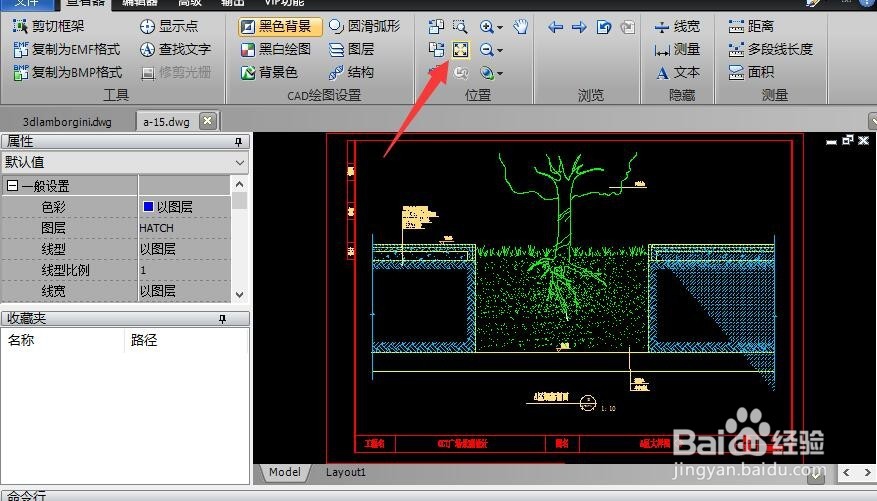Image resolution: width=877 pixels, height=501 pixels.
Task: Switch to the 3dlamborgini.dwg tab
Action: [67, 122]
